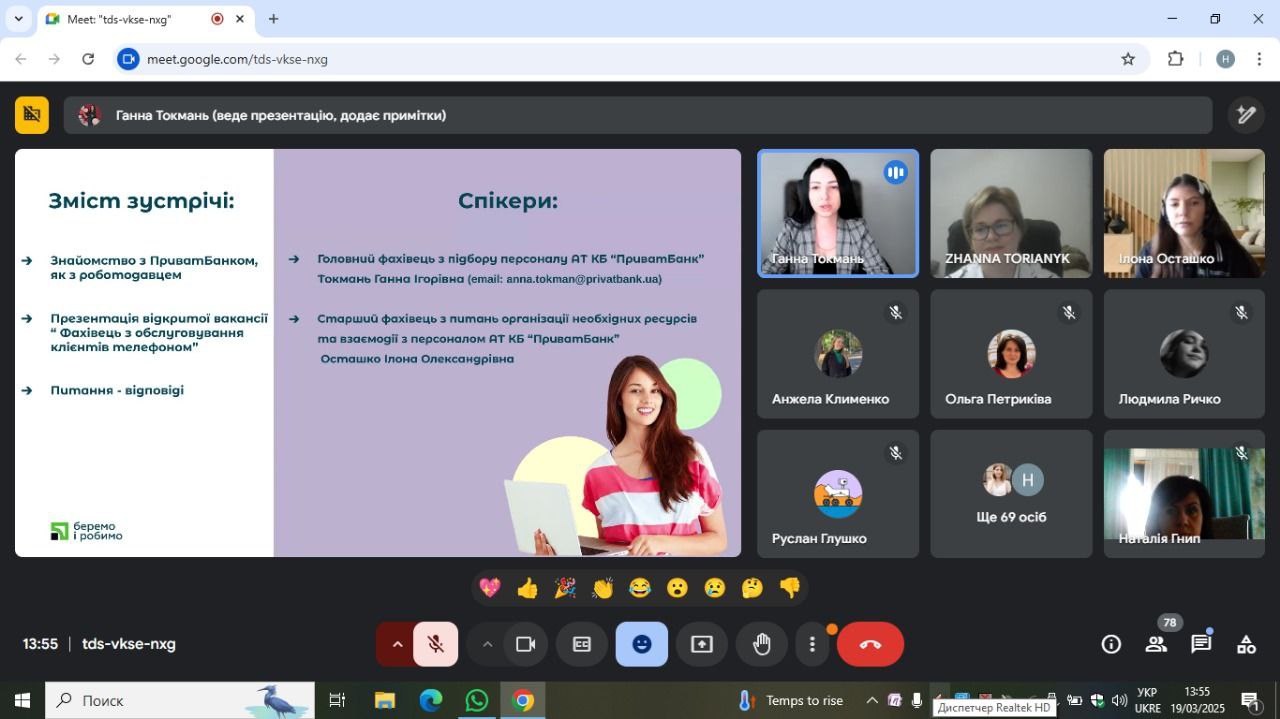Show the participants list

(1156, 645)
